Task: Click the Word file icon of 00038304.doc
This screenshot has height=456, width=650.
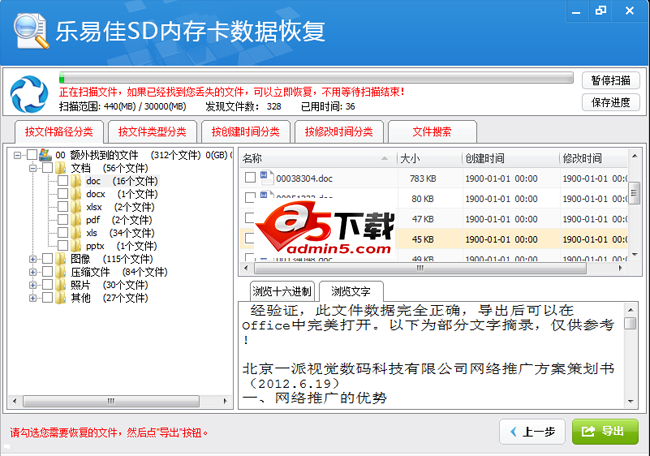Action: coord(267,177)
